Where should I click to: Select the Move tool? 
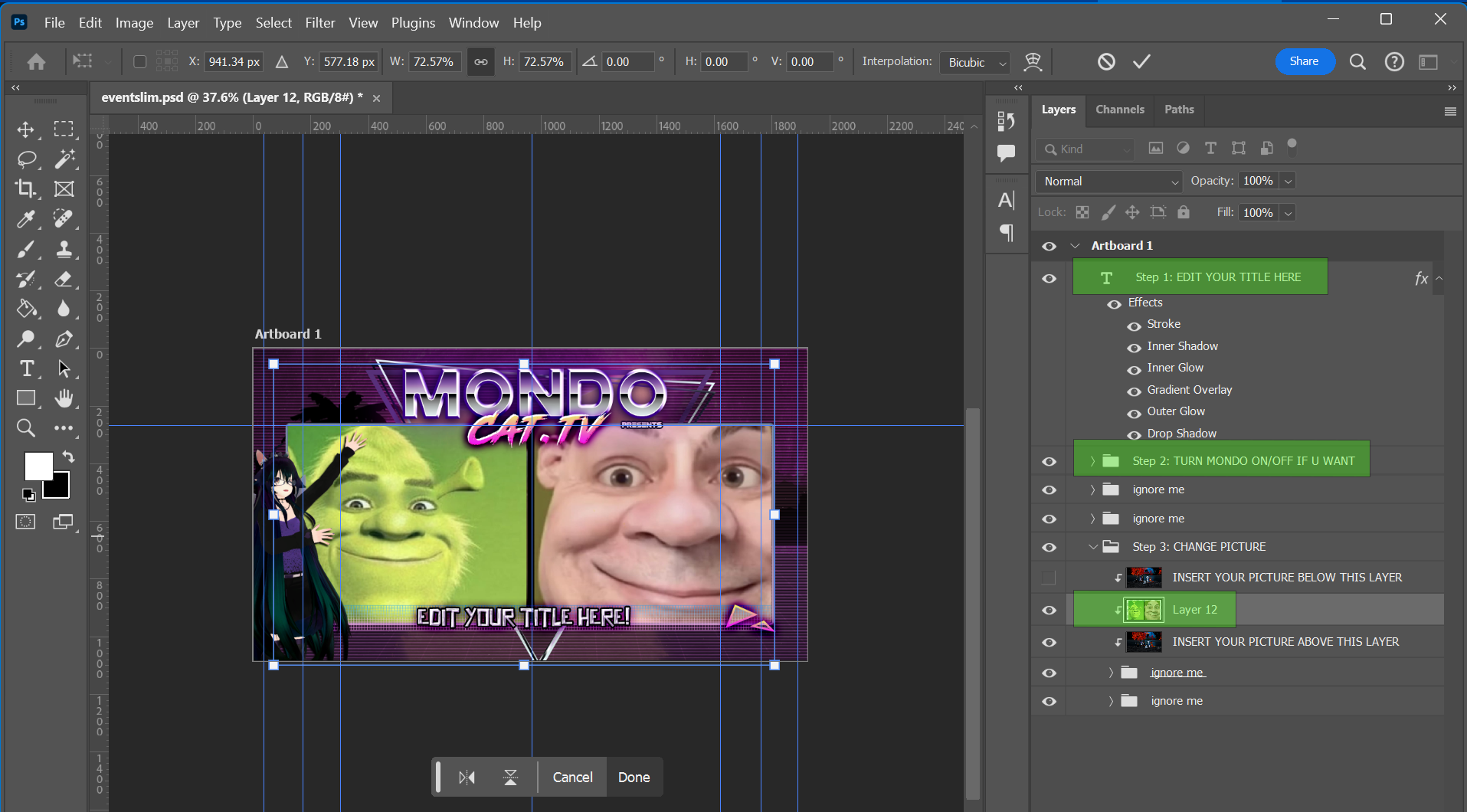[26, 129]
